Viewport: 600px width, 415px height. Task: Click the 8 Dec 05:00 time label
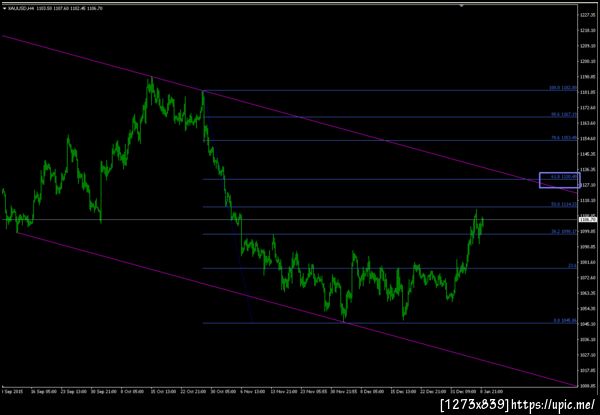click(373, 392)
